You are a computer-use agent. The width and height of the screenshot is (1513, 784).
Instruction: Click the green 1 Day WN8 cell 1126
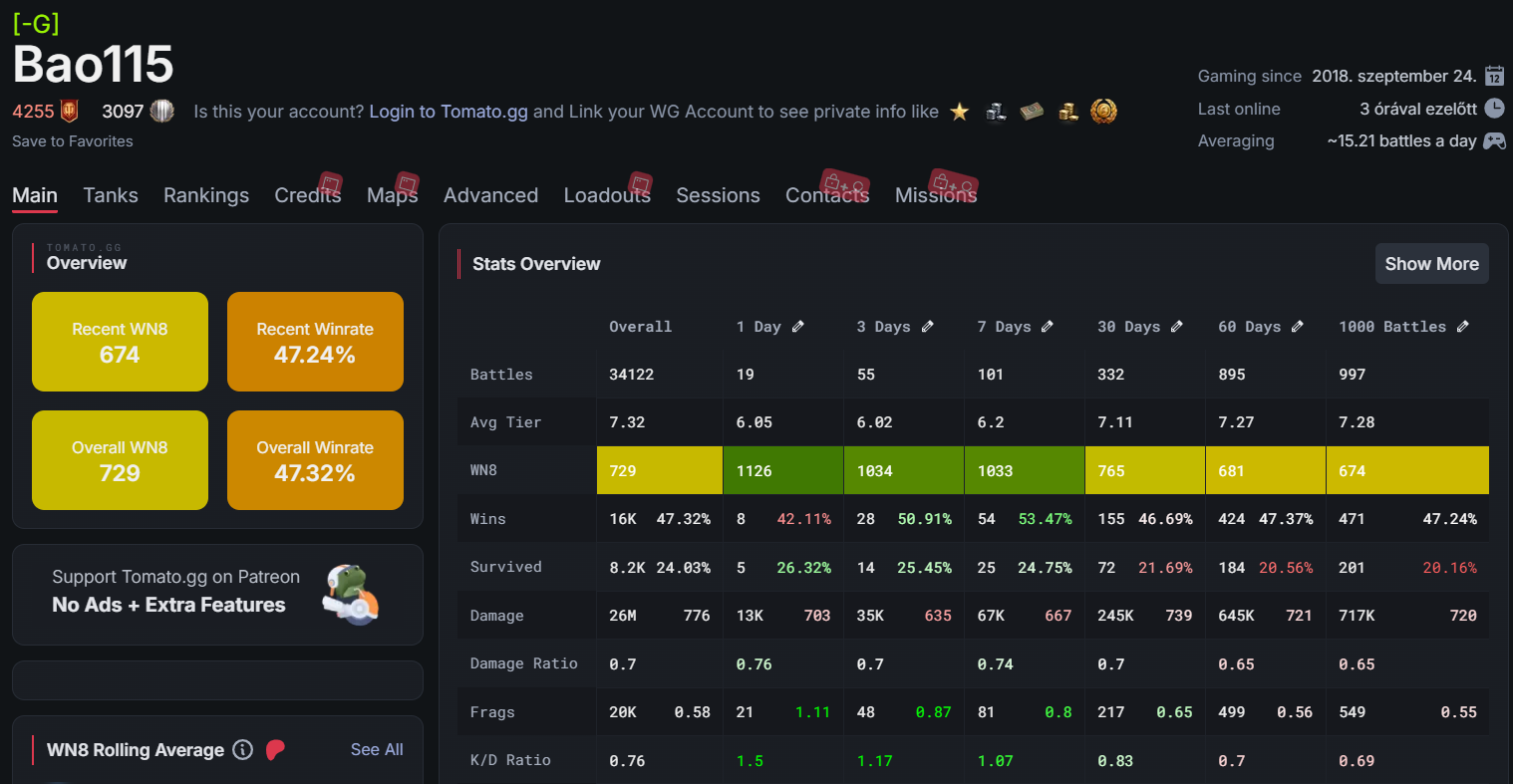[x=783, y=470]
